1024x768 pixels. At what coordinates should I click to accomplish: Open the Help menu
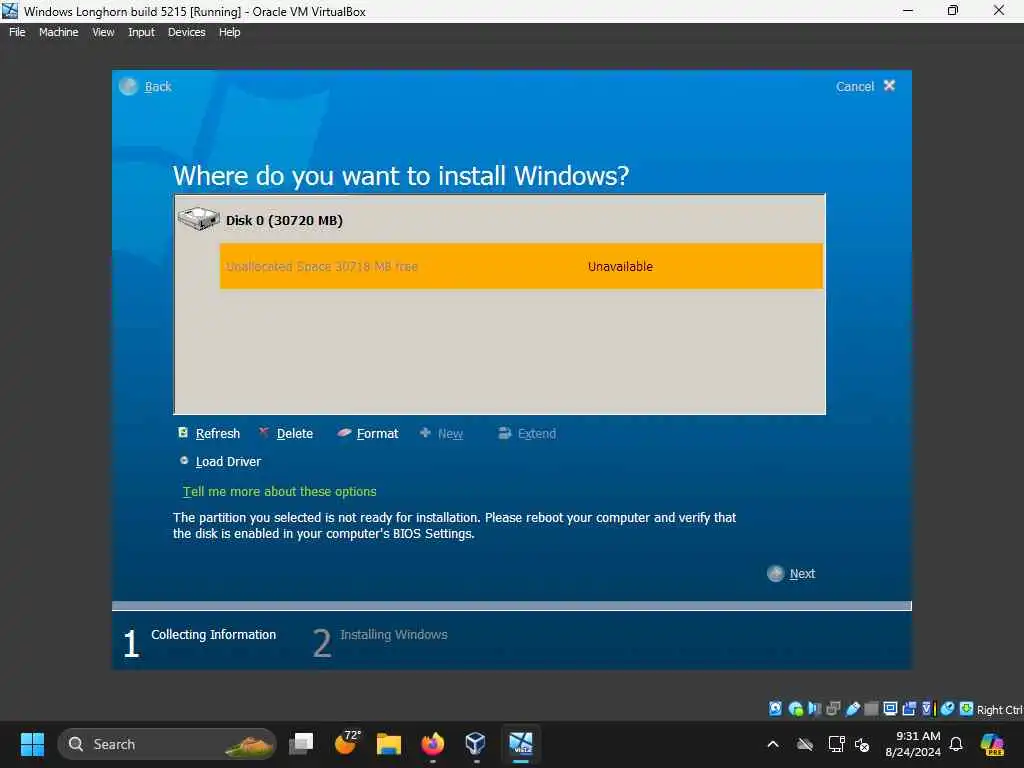pyautogui.click(x=229, y=32)
